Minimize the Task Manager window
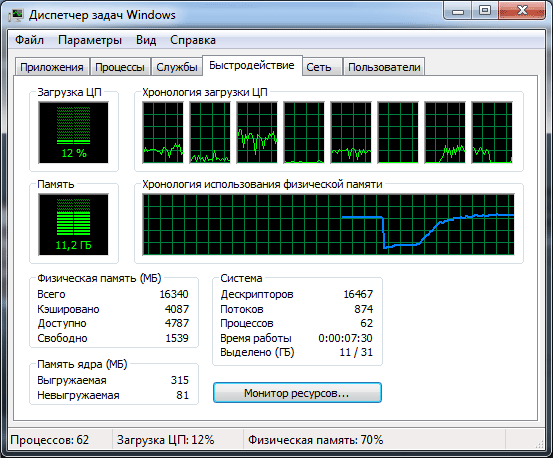The image size is (553, 458). (458, 11)
